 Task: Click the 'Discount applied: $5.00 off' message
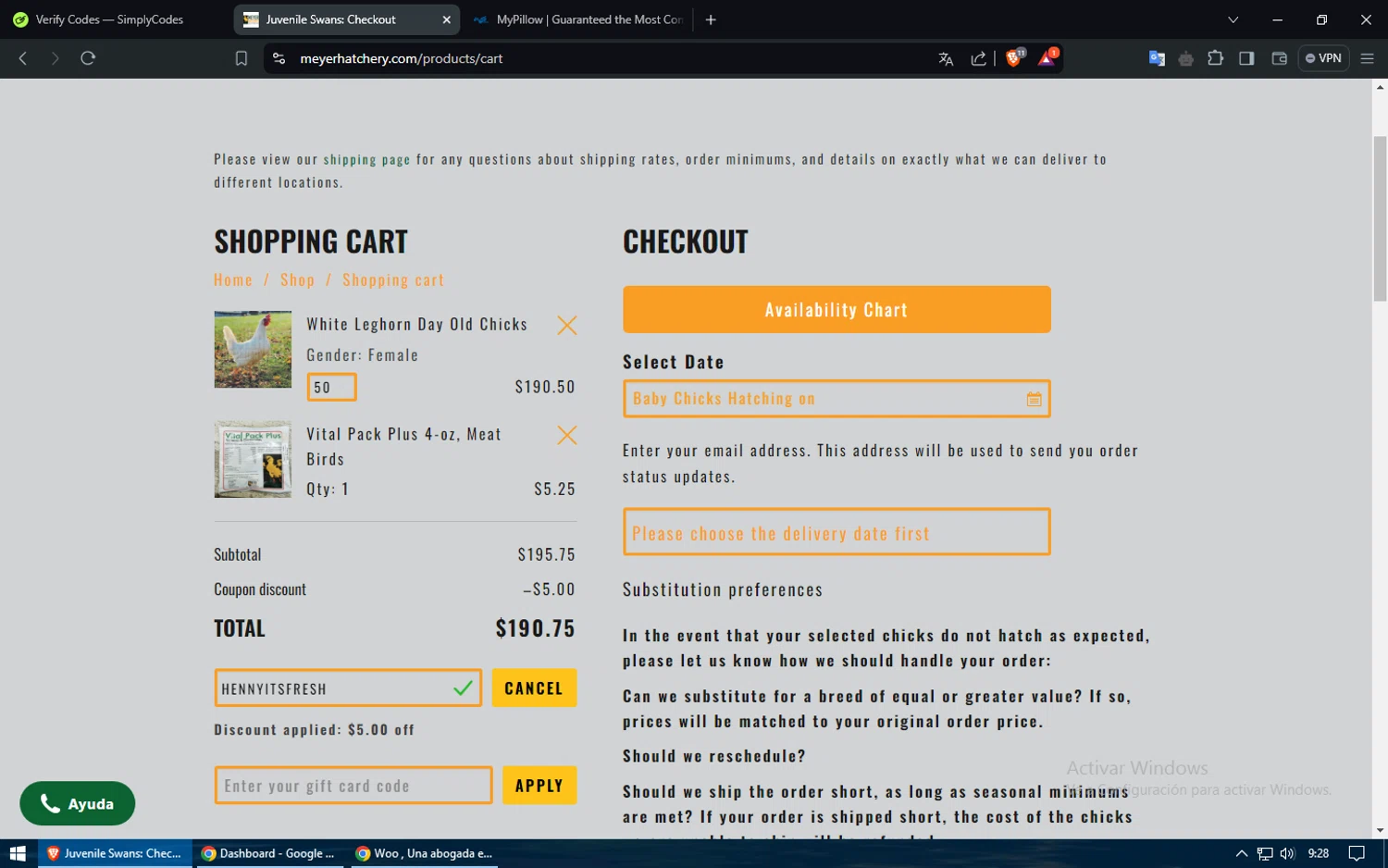click(315, 729)
